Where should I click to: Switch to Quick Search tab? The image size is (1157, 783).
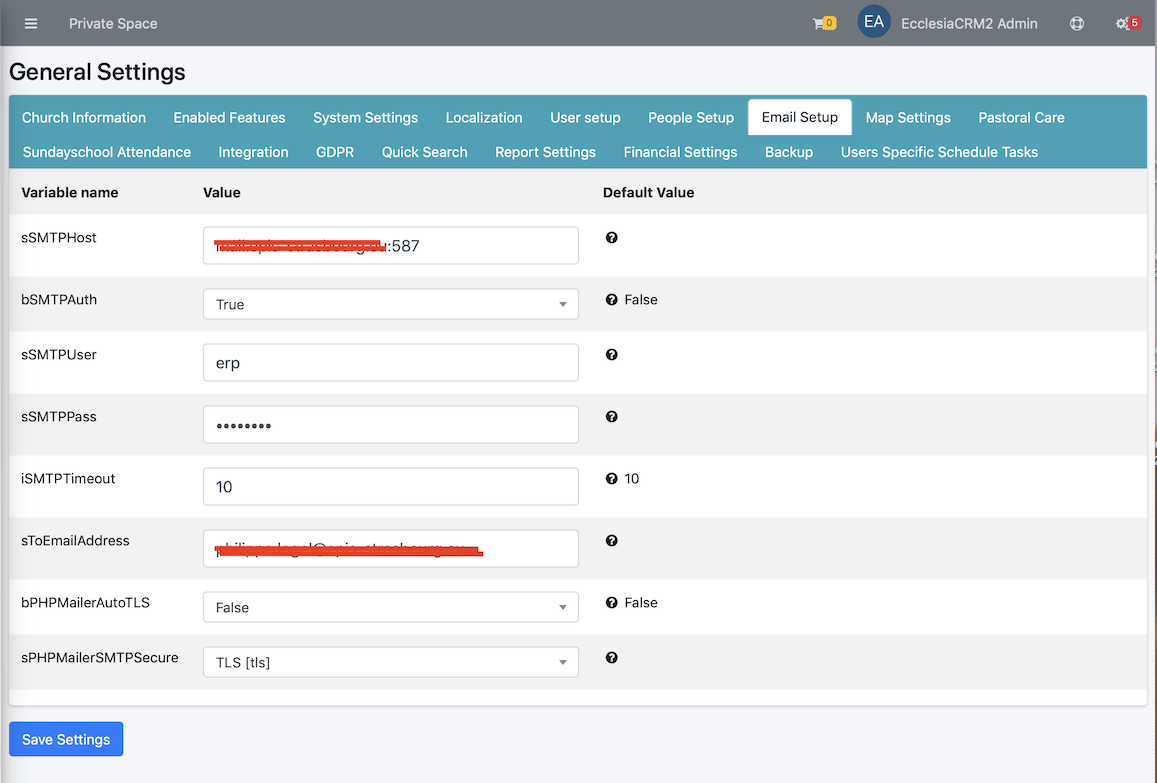[424, 152]
